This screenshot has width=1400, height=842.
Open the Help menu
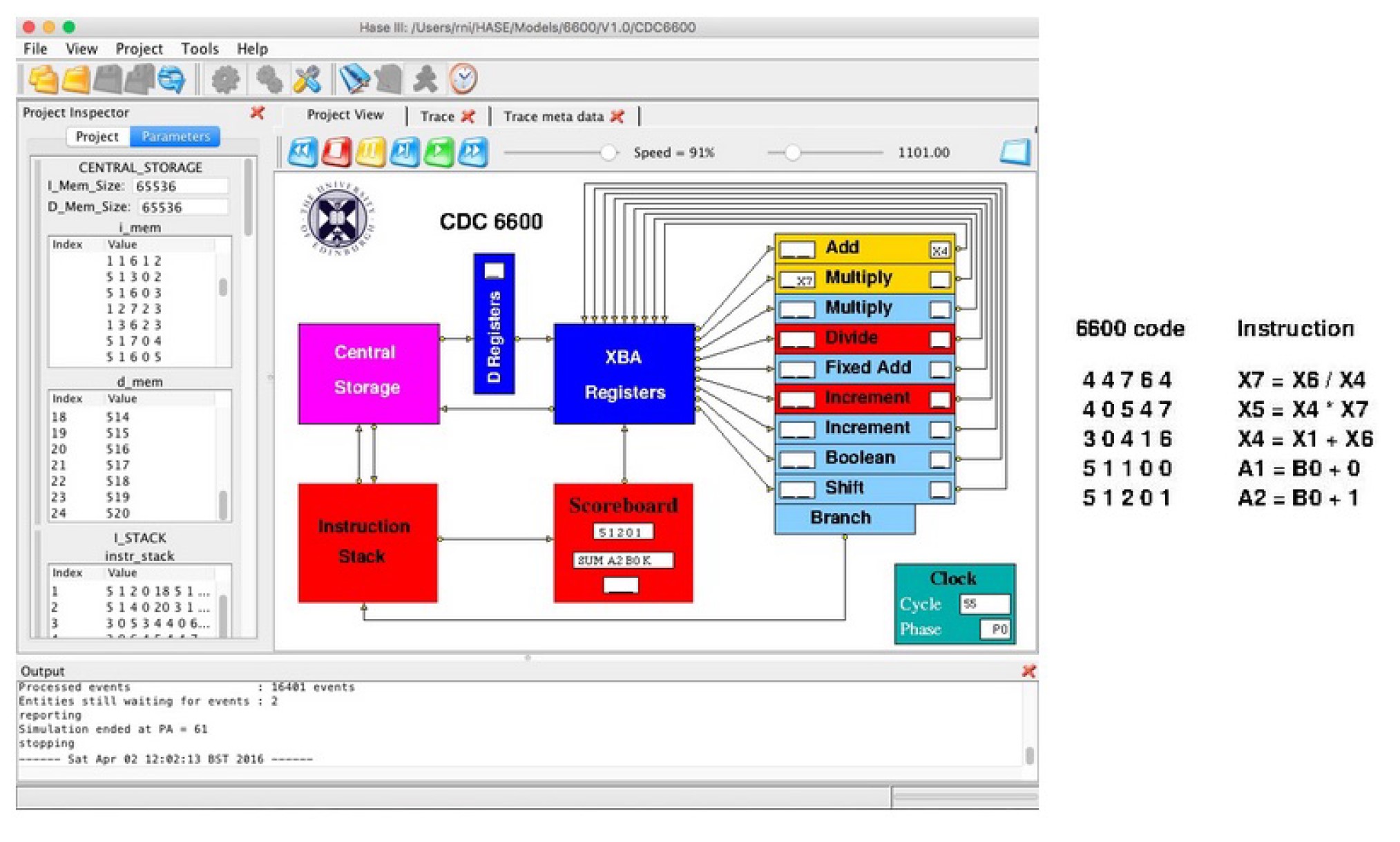pos(252,48)
